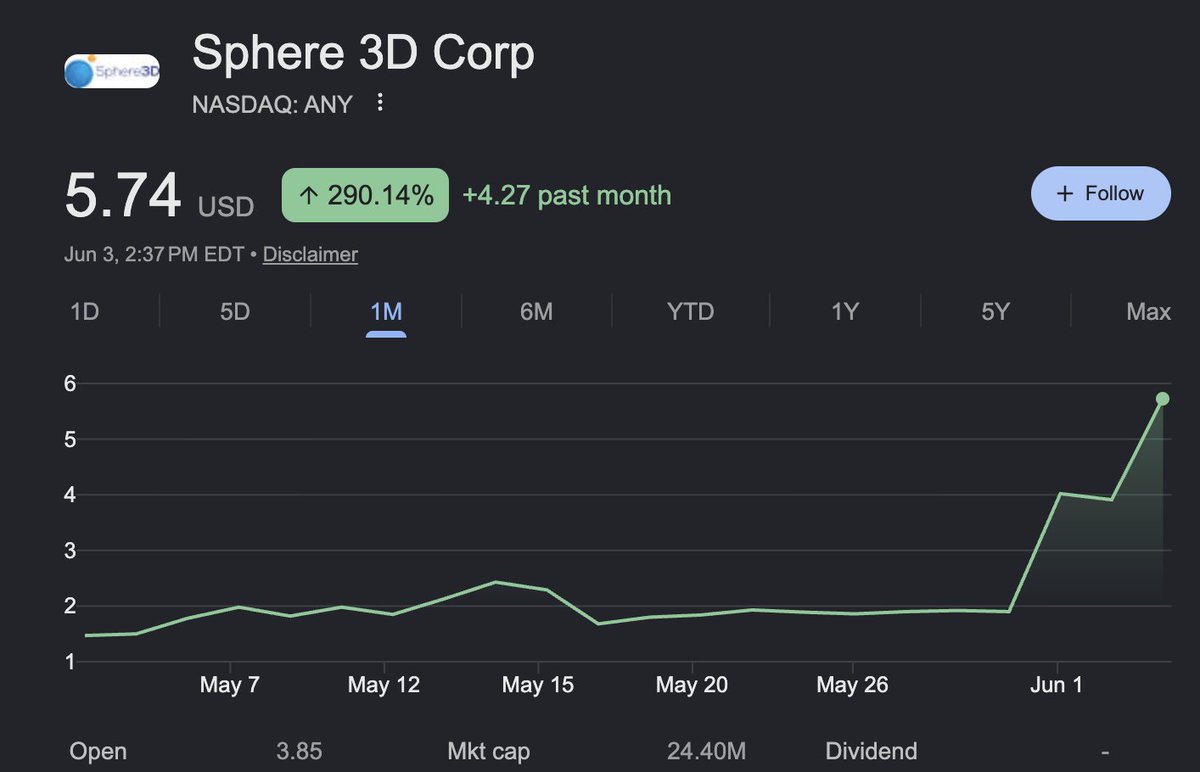Viewport: 1200px width, 772px height.
Task: Click the May 7 axis label
Action: point(230,685)
